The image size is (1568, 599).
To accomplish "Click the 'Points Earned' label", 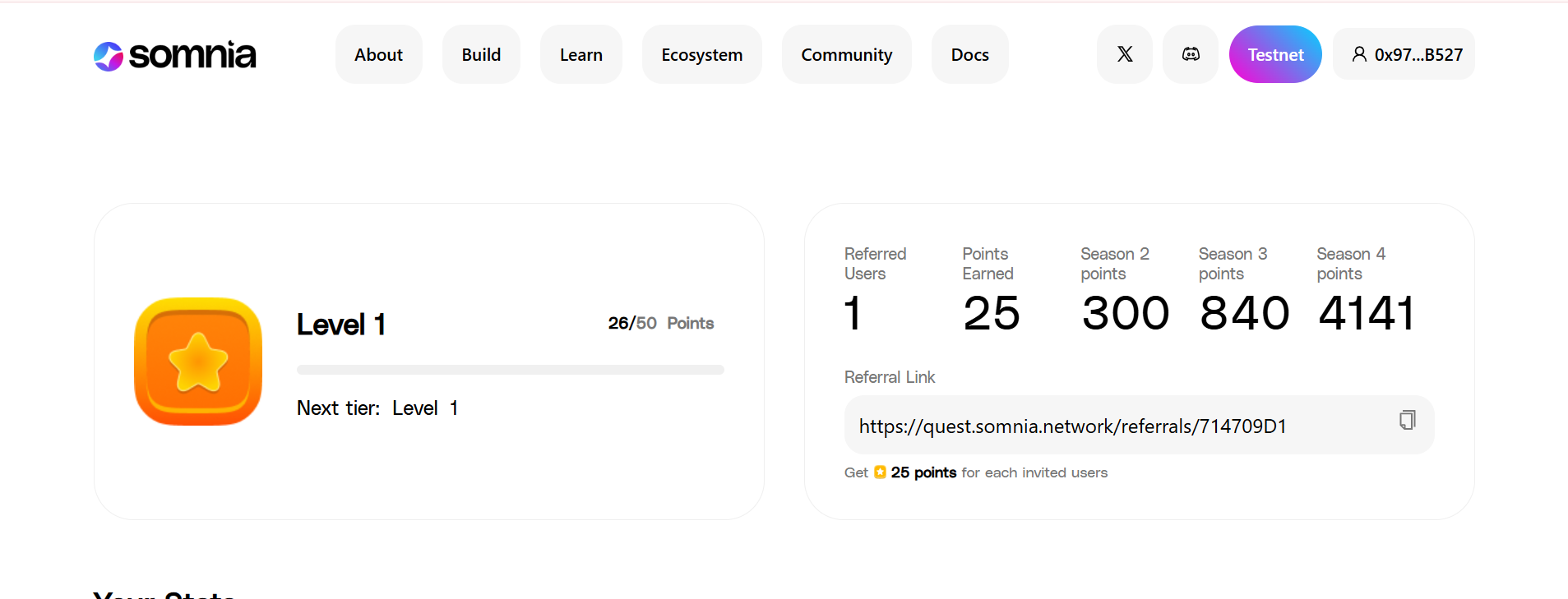I will 988,264.
